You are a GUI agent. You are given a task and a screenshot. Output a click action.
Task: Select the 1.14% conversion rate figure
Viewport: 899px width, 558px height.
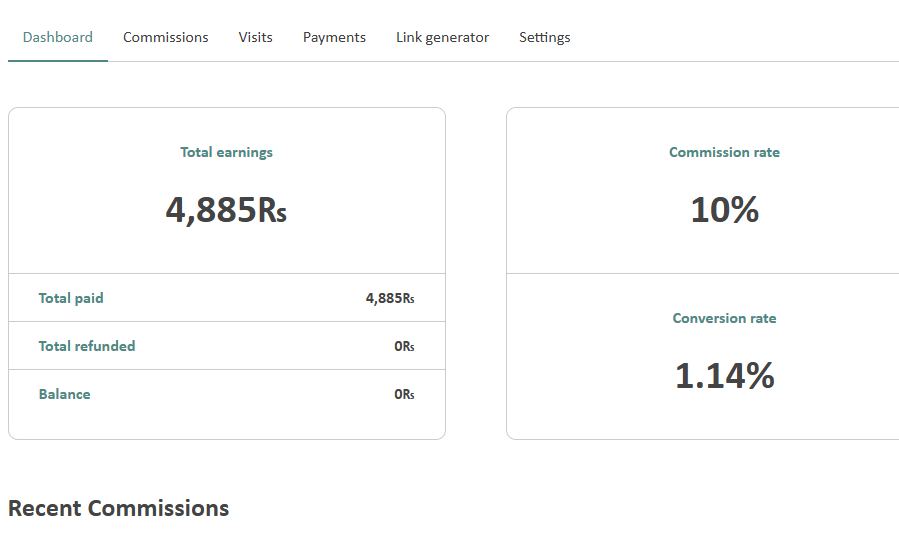coord(724,376)
